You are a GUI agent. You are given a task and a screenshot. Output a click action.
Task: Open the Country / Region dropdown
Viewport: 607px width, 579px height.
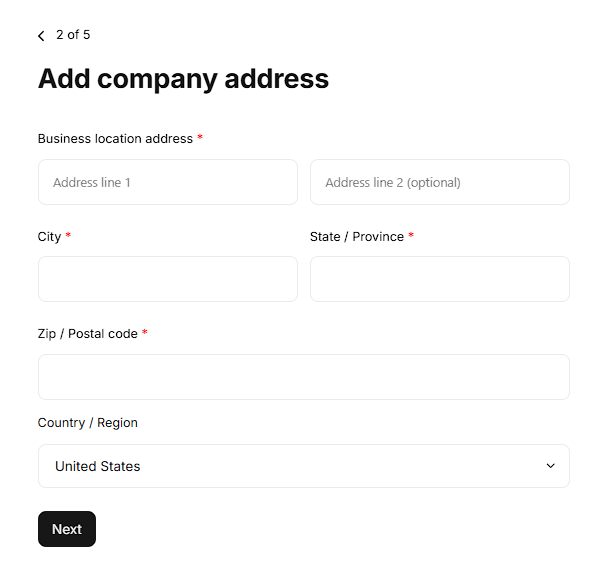click(303, 466)
